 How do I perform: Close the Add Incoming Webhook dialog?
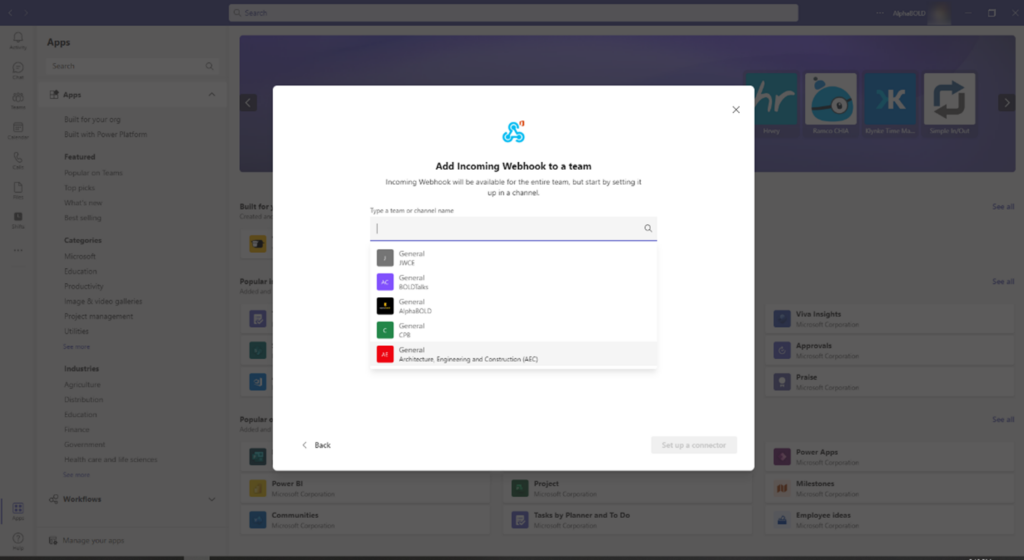pyautogui.click(x=736, y=109)
